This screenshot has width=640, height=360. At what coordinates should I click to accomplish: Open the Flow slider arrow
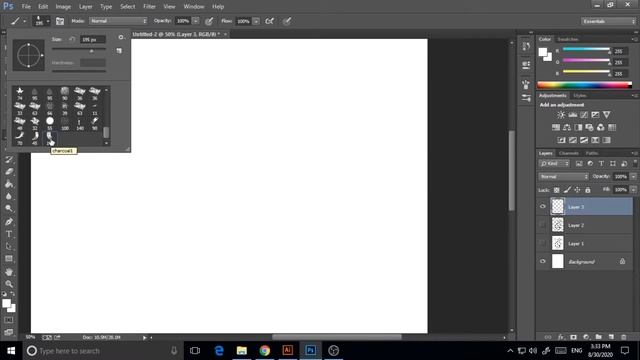point(256,21)
